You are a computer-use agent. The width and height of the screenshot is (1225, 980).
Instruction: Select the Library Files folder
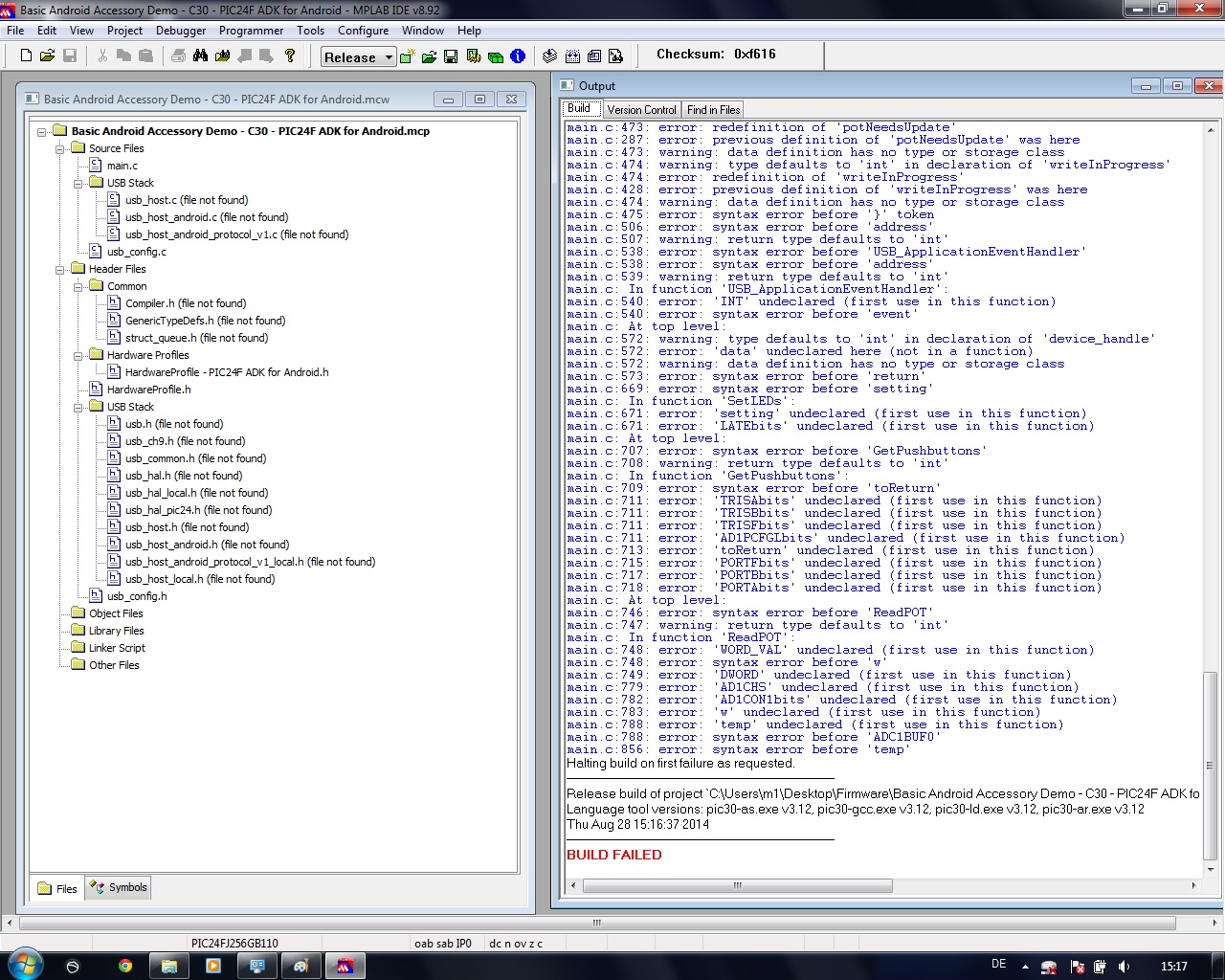pos(116,631)
